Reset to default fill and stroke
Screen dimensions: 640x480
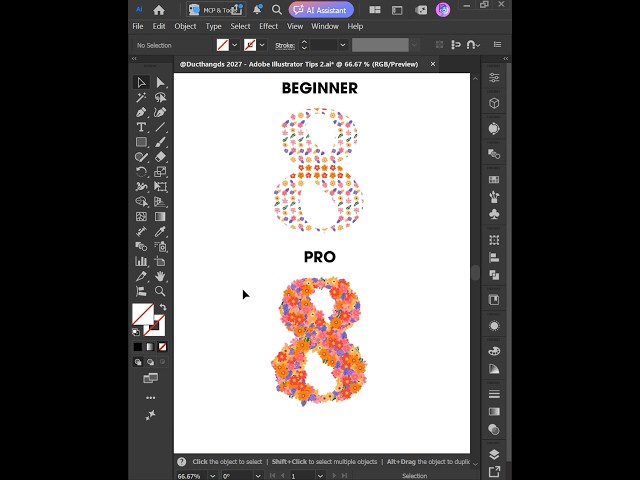point(136,332)
